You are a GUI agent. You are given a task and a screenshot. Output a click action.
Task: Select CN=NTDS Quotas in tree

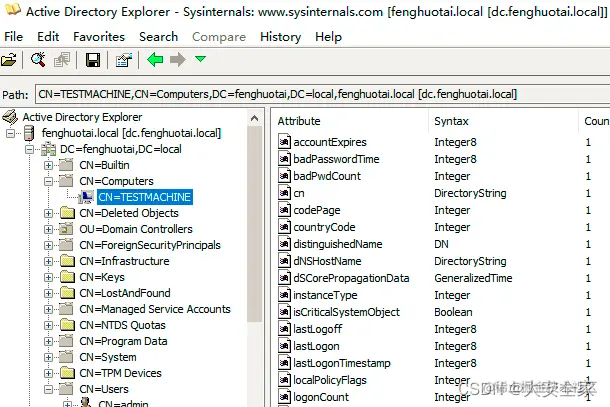122,325
